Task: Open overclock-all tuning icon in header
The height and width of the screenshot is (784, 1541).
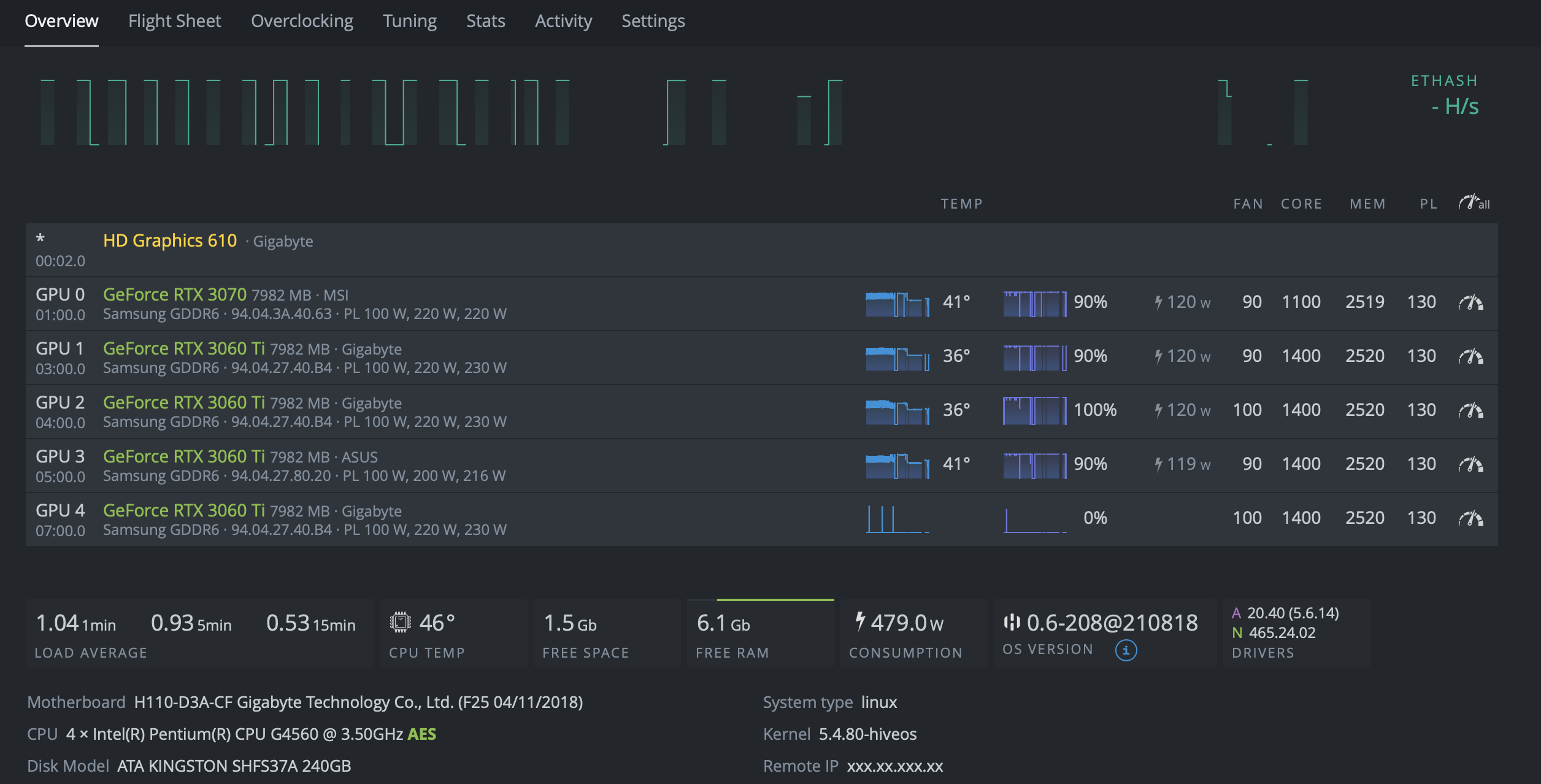Action: click(1474, 202)
